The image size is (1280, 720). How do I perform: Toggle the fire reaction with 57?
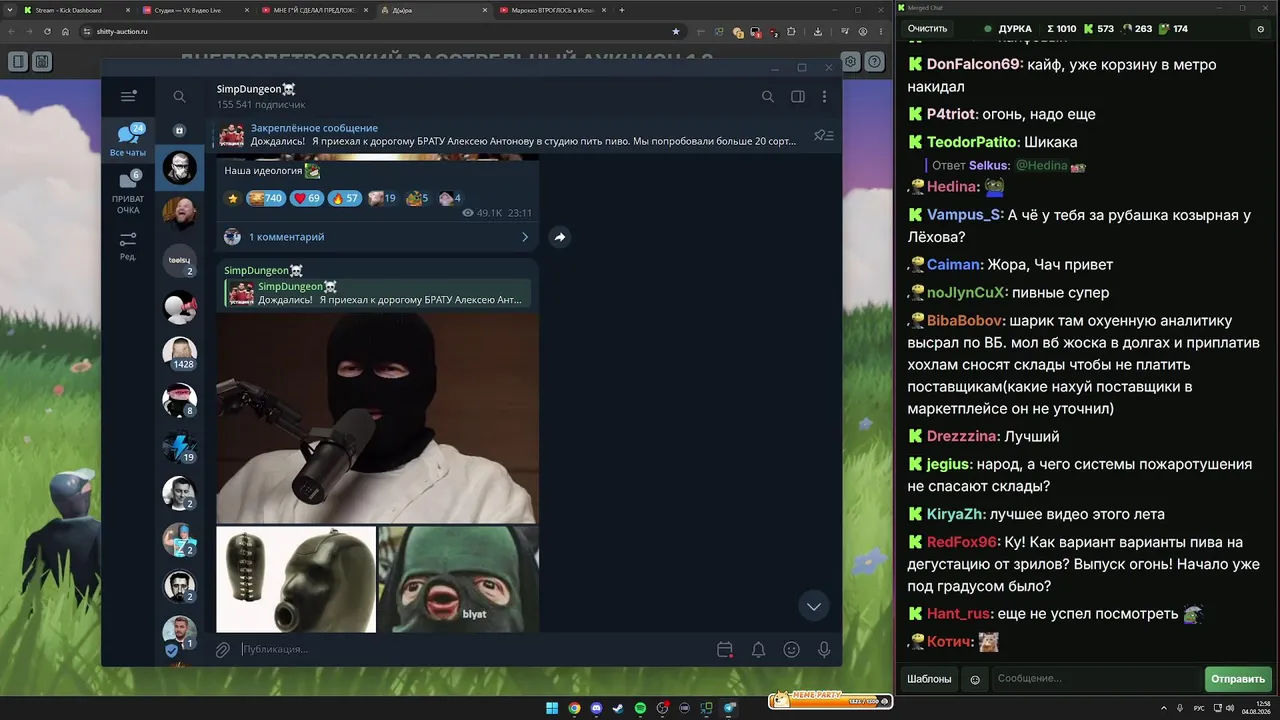point(345,198)
